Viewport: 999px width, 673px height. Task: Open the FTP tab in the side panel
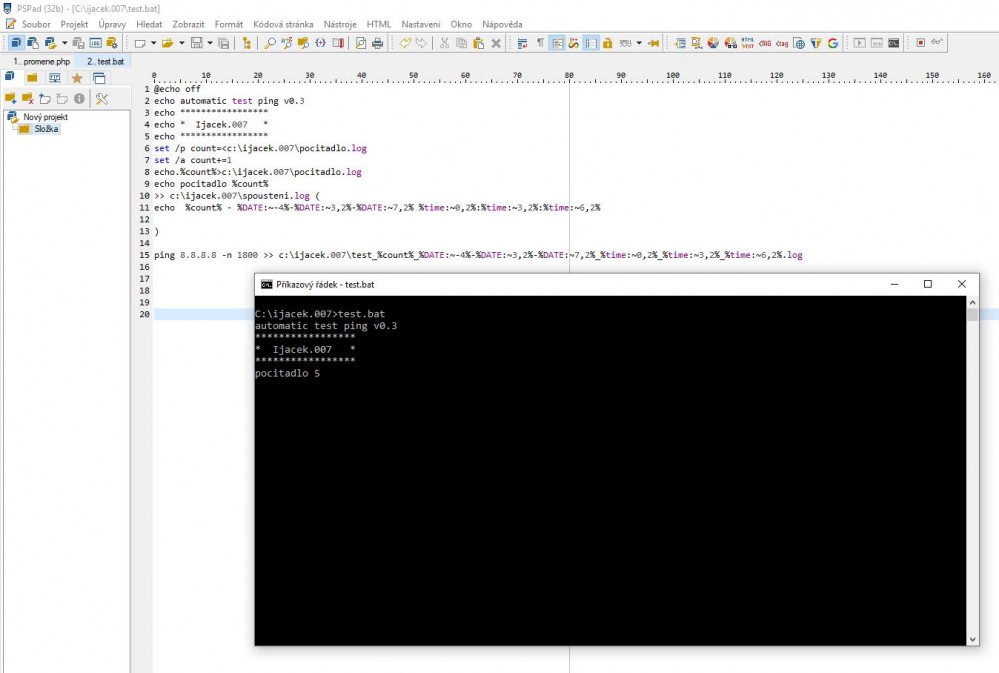(55, 78)
